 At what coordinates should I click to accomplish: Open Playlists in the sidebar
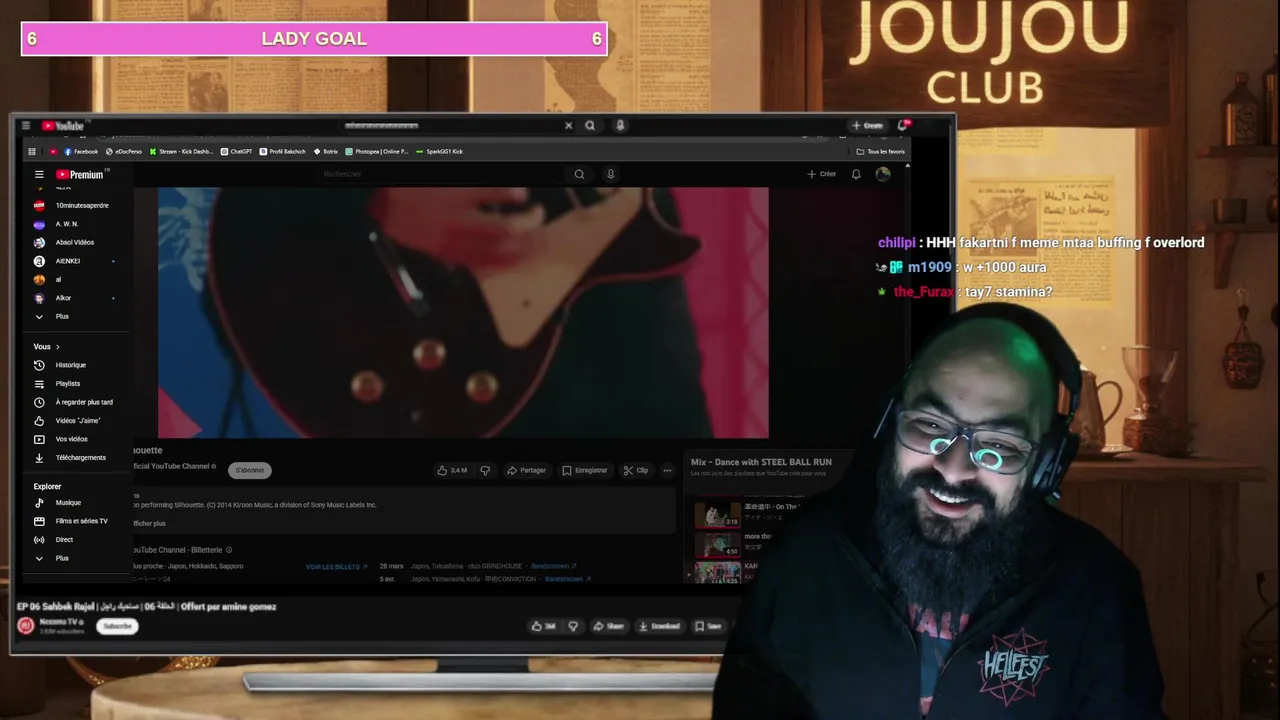coord(58,383)
